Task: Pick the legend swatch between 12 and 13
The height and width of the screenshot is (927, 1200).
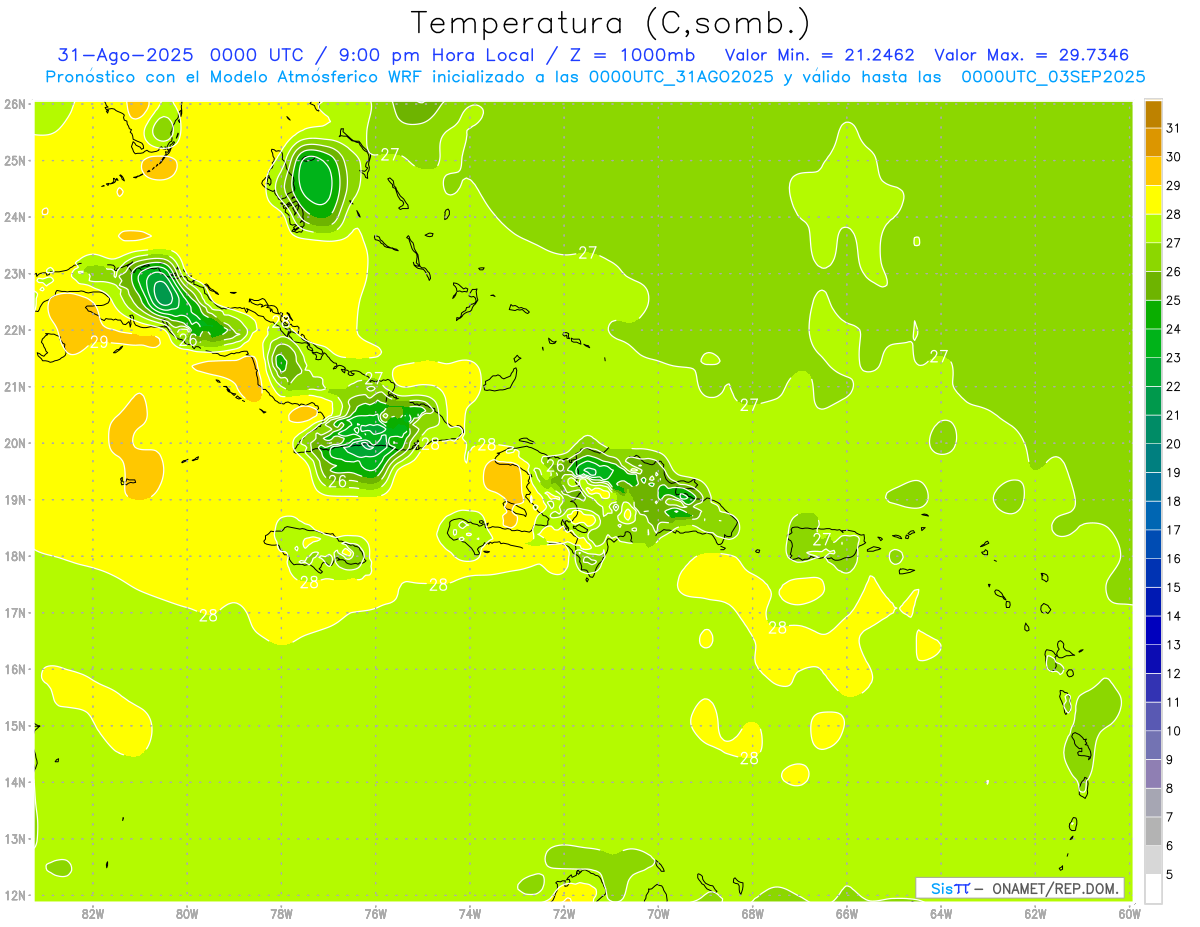Action: [x=1153, y=659]
